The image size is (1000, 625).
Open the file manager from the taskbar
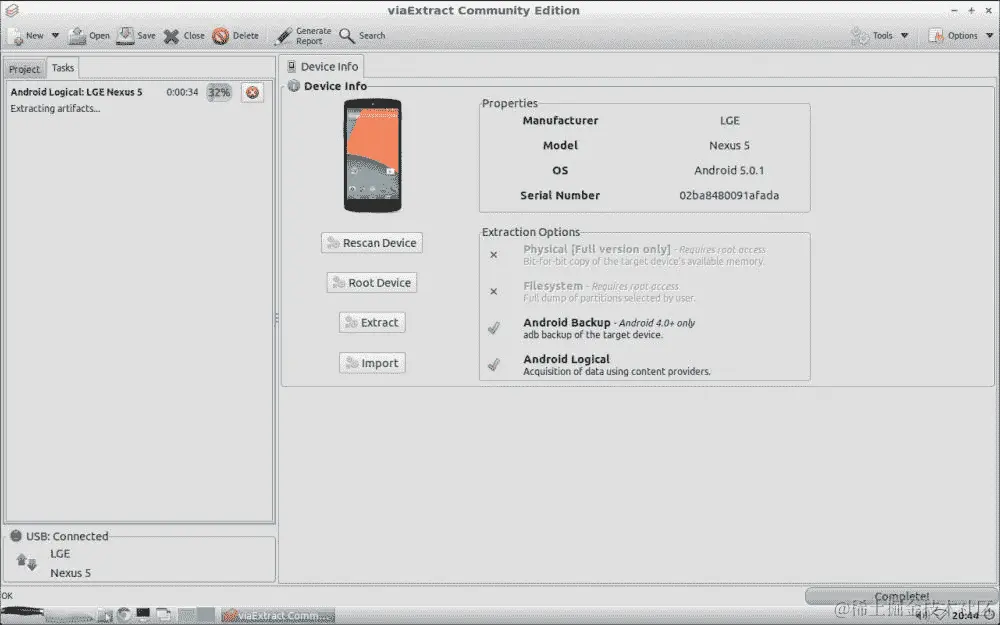point(105,615)
